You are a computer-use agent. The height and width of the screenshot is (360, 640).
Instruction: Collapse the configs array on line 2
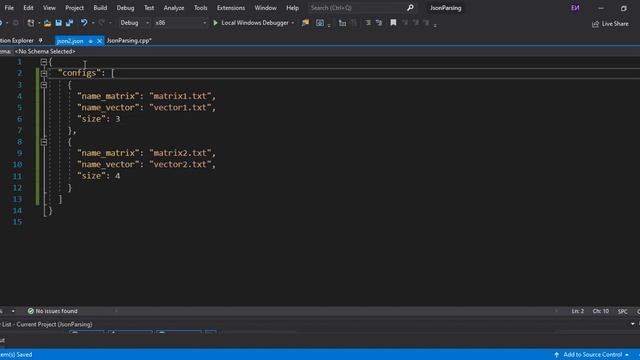pyautogui.click(x=44, y=73)
